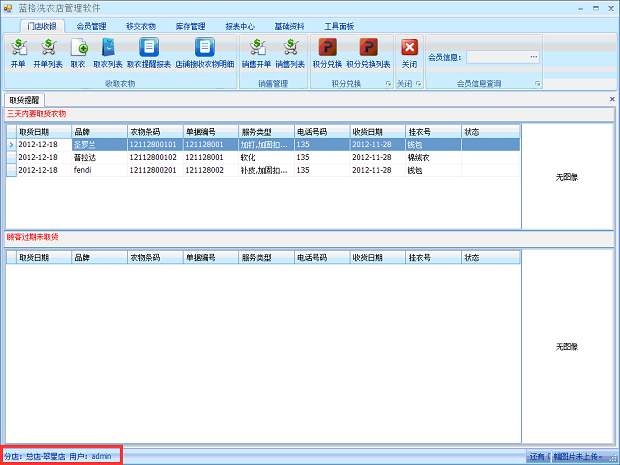Click the 顾客过期未取货 section title
The image size is (620, 465).
pos(32,237)
